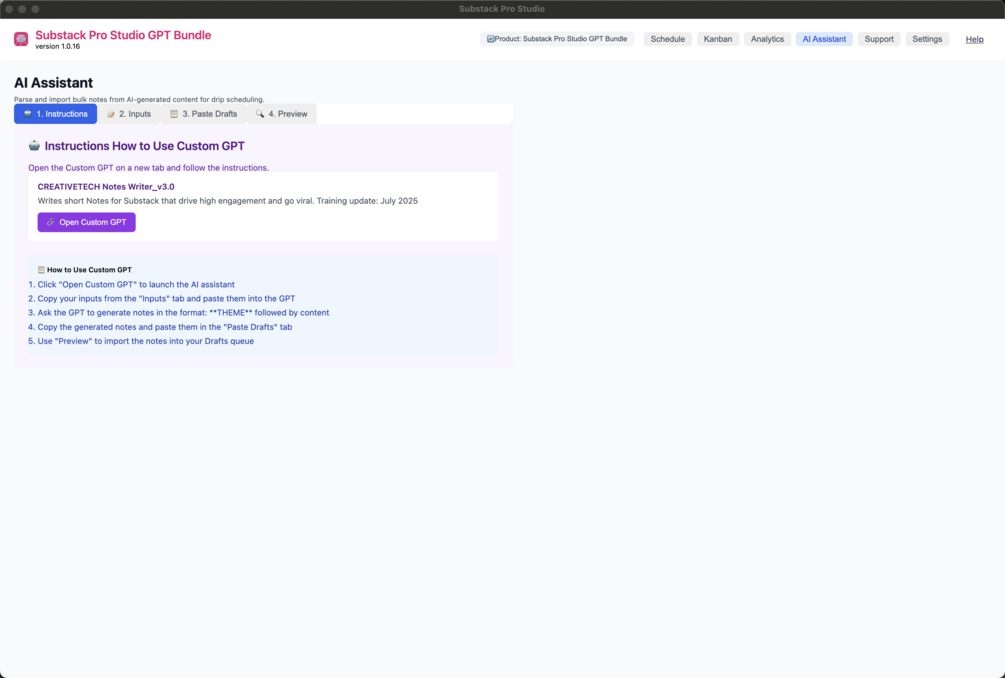Open the 2. Inputs tab
Viewport: 1005px width, 678px height.
[129, 114]
